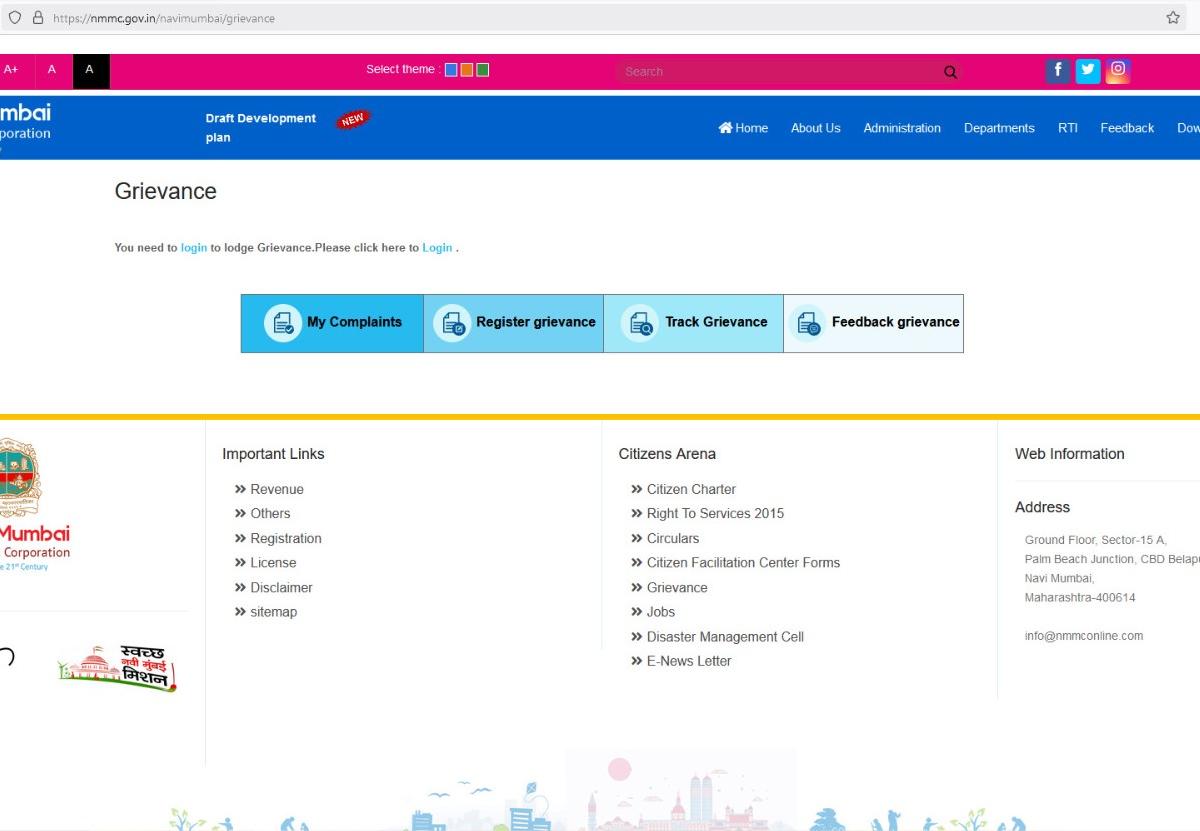Viewport: 1200px width, 831px height.
Task: Expand the Right To Services 2015 entry
Action: click(716, 513)
